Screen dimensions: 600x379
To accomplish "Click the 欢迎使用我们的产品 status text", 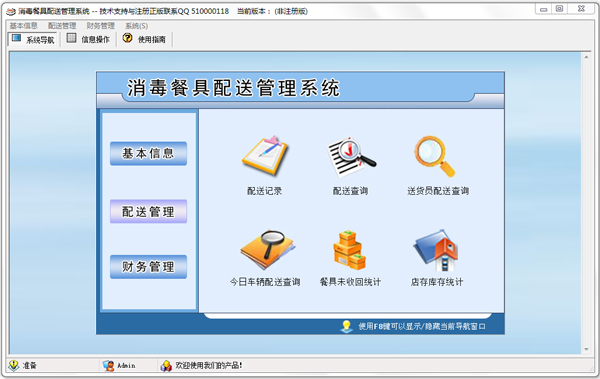I will pos(209,366).
